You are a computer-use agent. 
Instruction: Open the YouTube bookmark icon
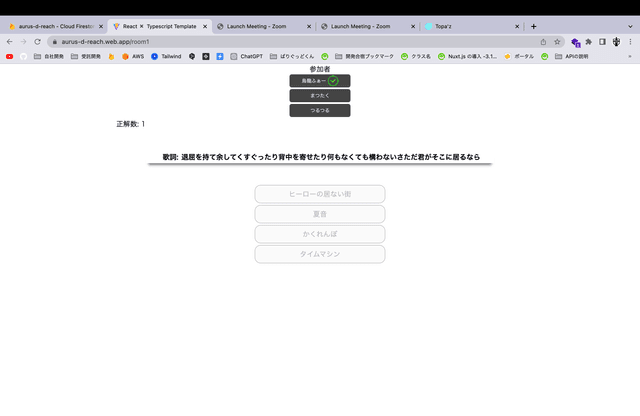tap(9, 57)
